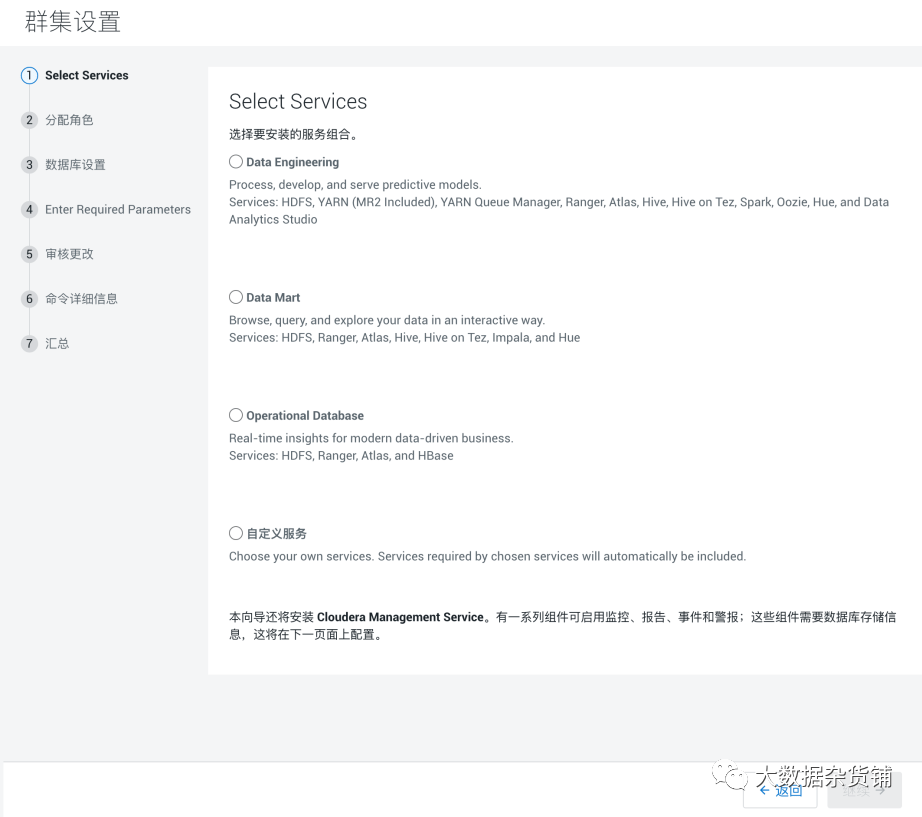Click step 1 Select Services circle icon
Screen dimensions: 922x817
coord(29,75)
